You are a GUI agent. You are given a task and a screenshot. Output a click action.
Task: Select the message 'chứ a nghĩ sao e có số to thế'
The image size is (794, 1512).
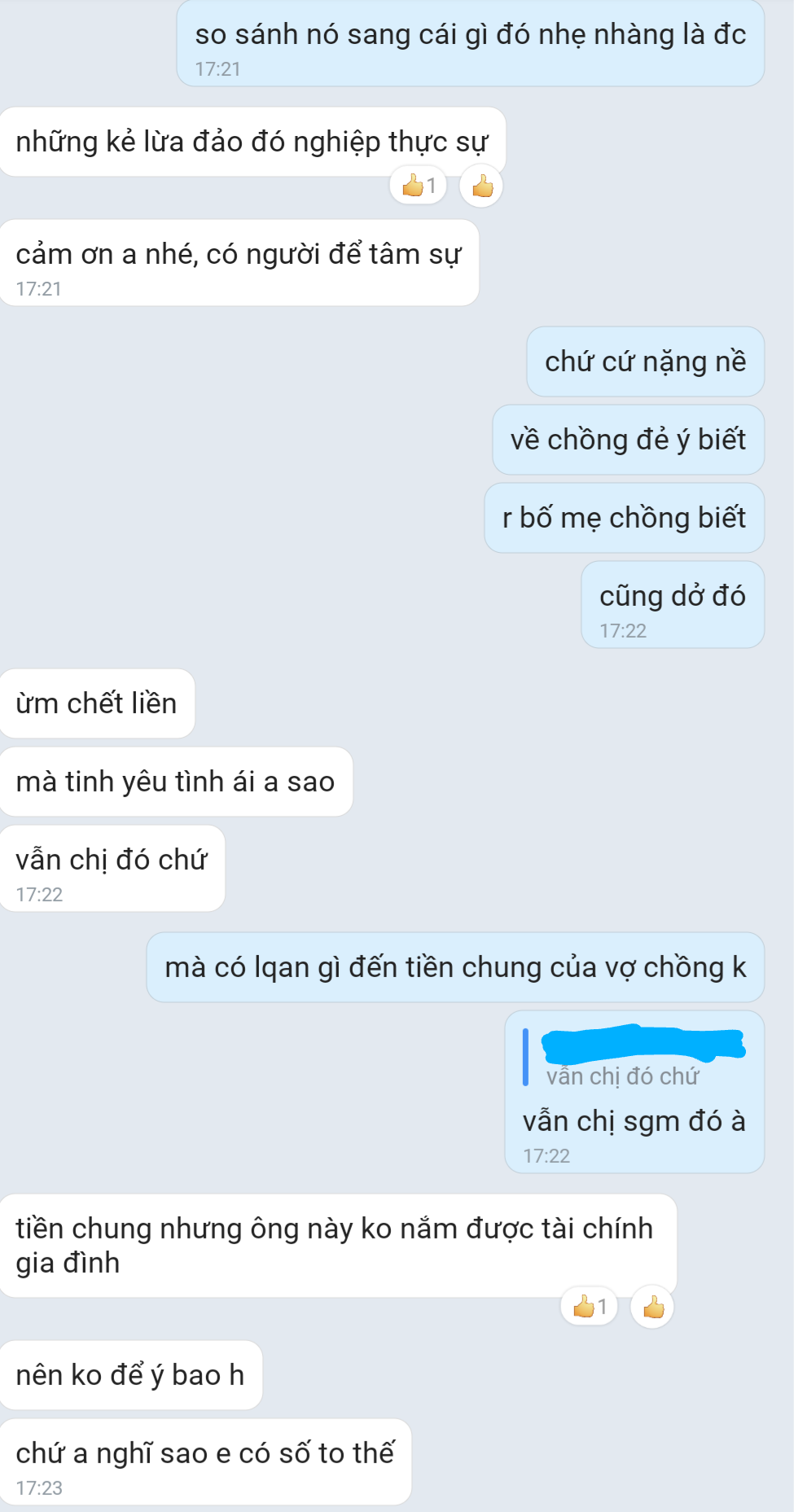point(205,1462)
